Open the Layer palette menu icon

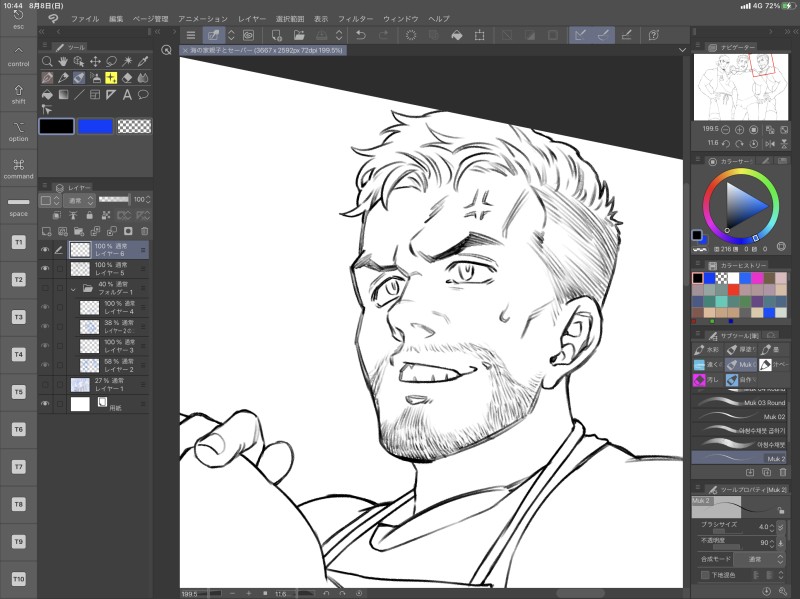point(45,187)
